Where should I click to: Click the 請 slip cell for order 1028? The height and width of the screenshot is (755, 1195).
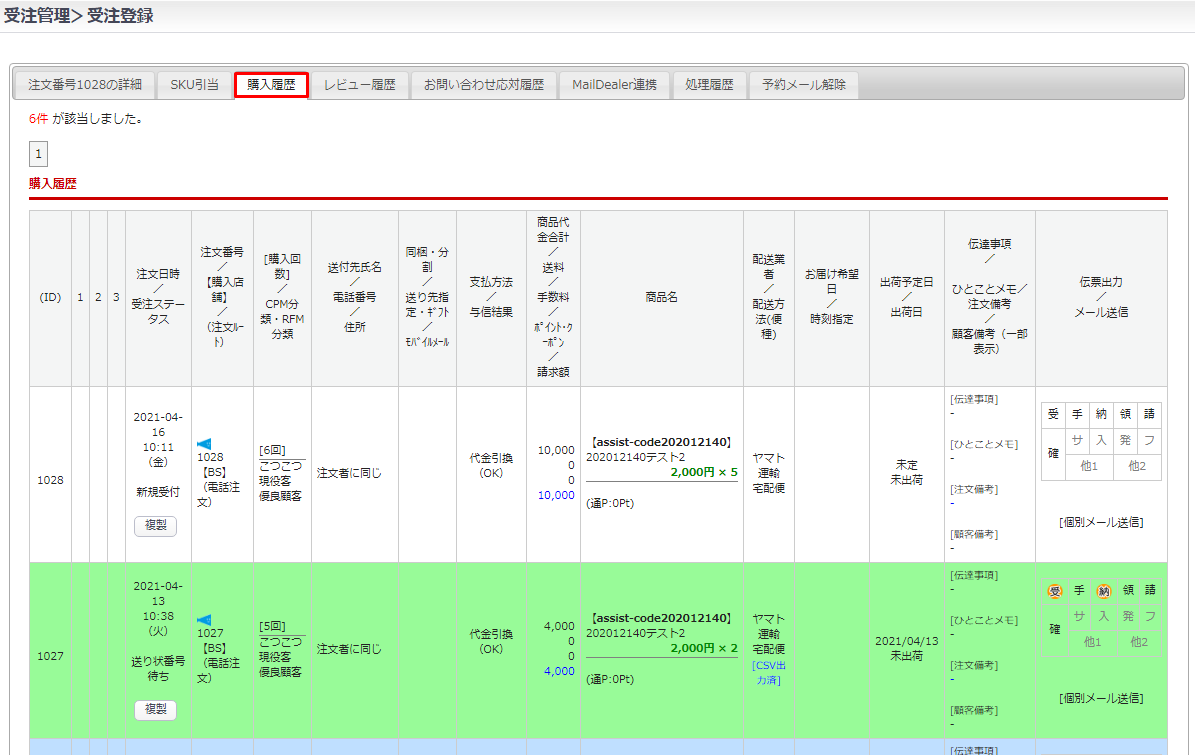[x=1150, y=415]
